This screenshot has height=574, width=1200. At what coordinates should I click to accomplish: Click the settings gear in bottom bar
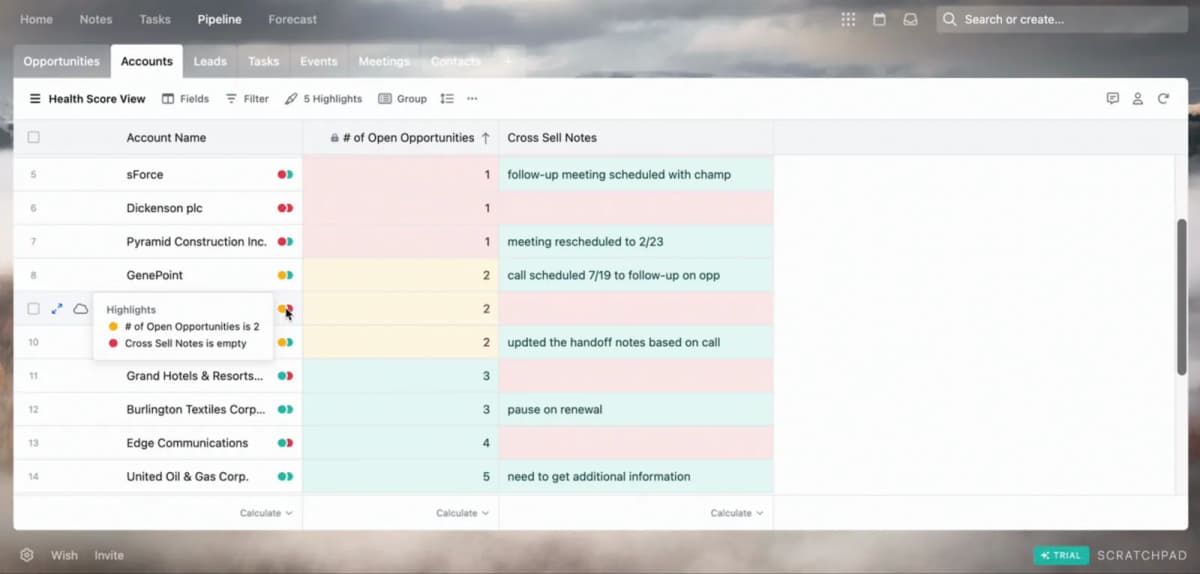coord(27,555)
